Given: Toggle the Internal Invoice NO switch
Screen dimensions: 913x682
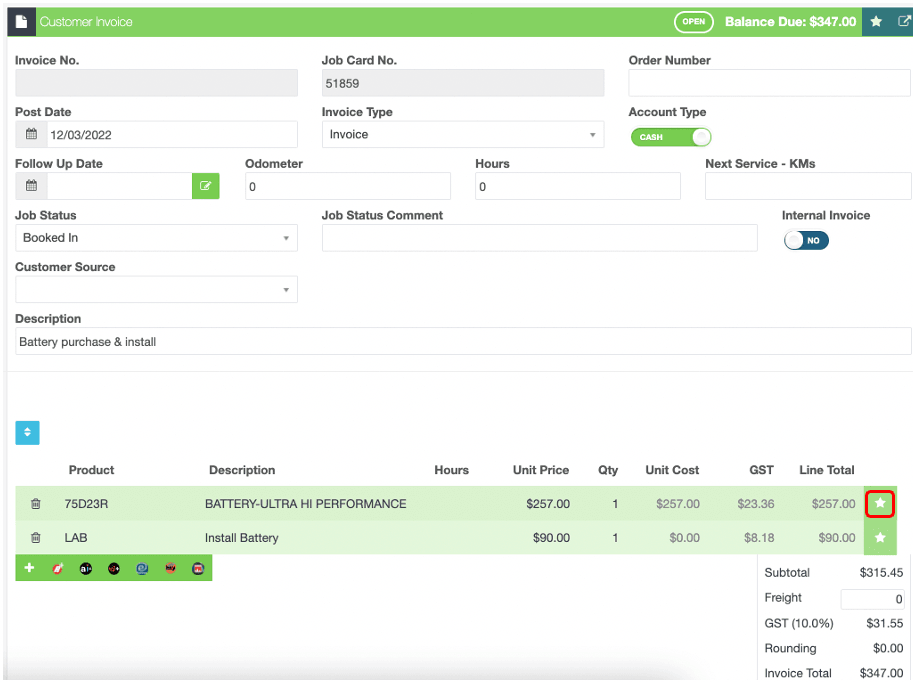Looking at the screenshot, I should [x=806, y=241].
